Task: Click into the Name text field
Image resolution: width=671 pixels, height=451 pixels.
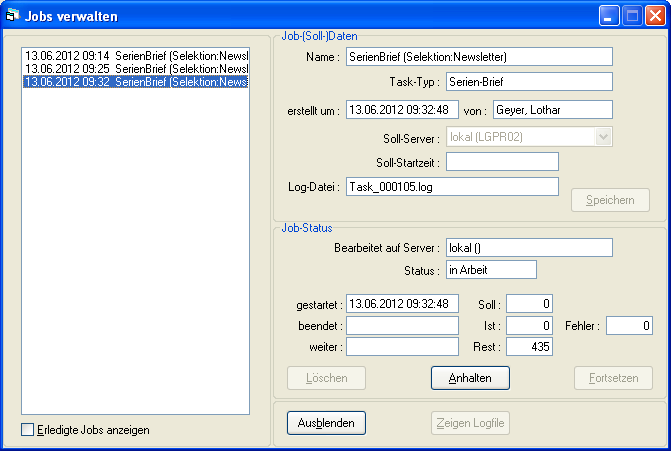Action: [x=478, y=57]
